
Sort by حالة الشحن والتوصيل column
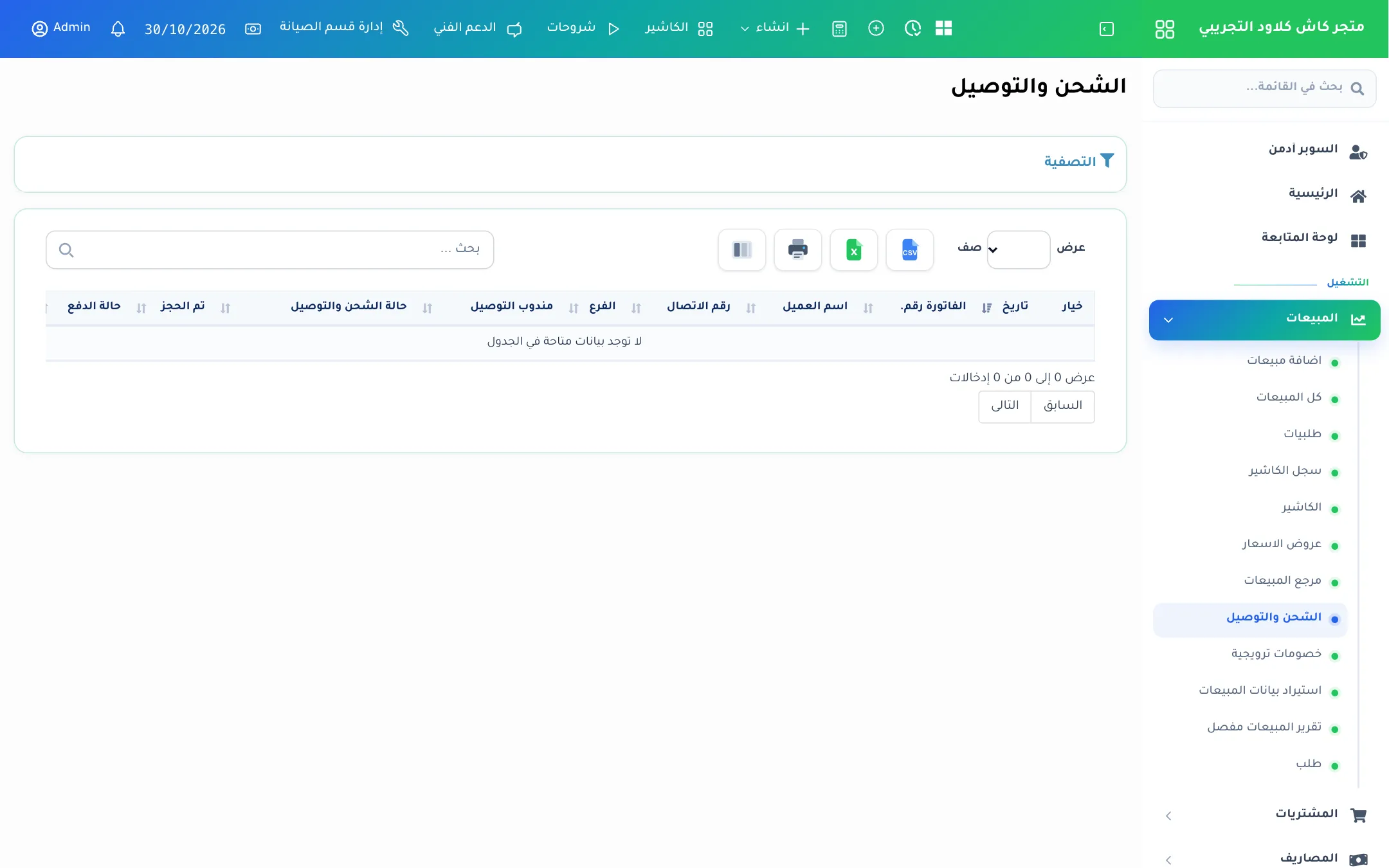coord(348,307)
